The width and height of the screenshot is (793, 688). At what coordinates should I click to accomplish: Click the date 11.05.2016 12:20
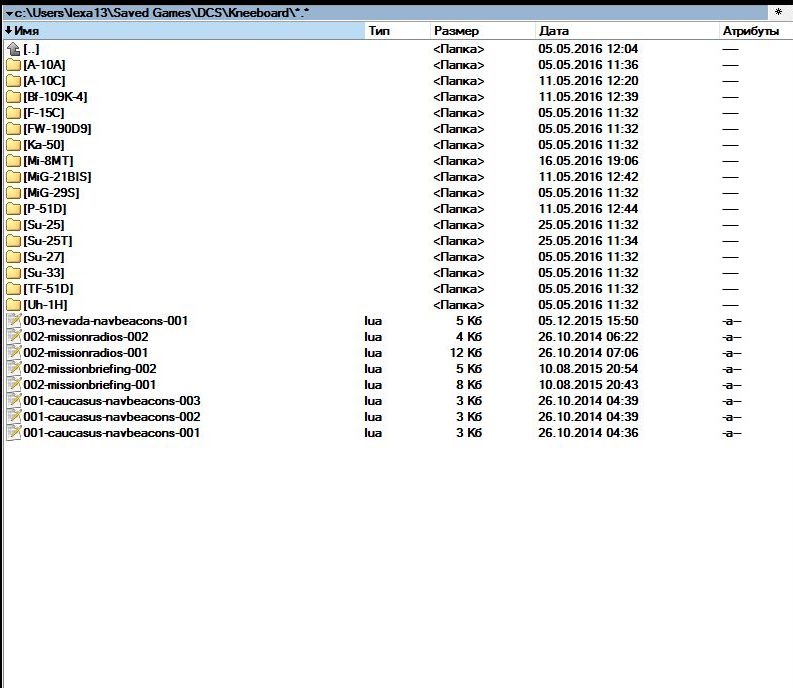(588, 81)
